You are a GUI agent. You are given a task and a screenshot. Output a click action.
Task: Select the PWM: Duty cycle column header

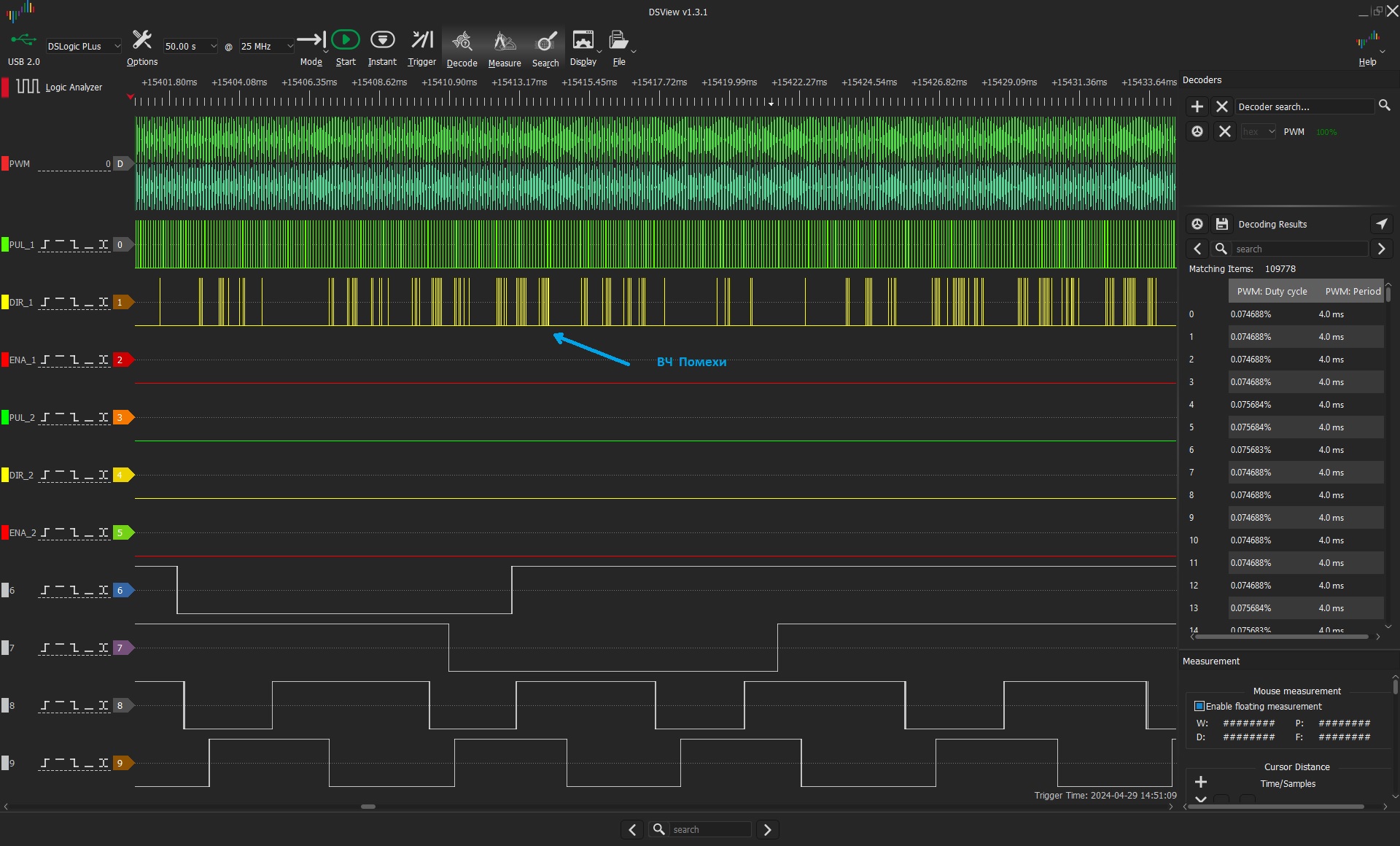tap(1272, 291)
